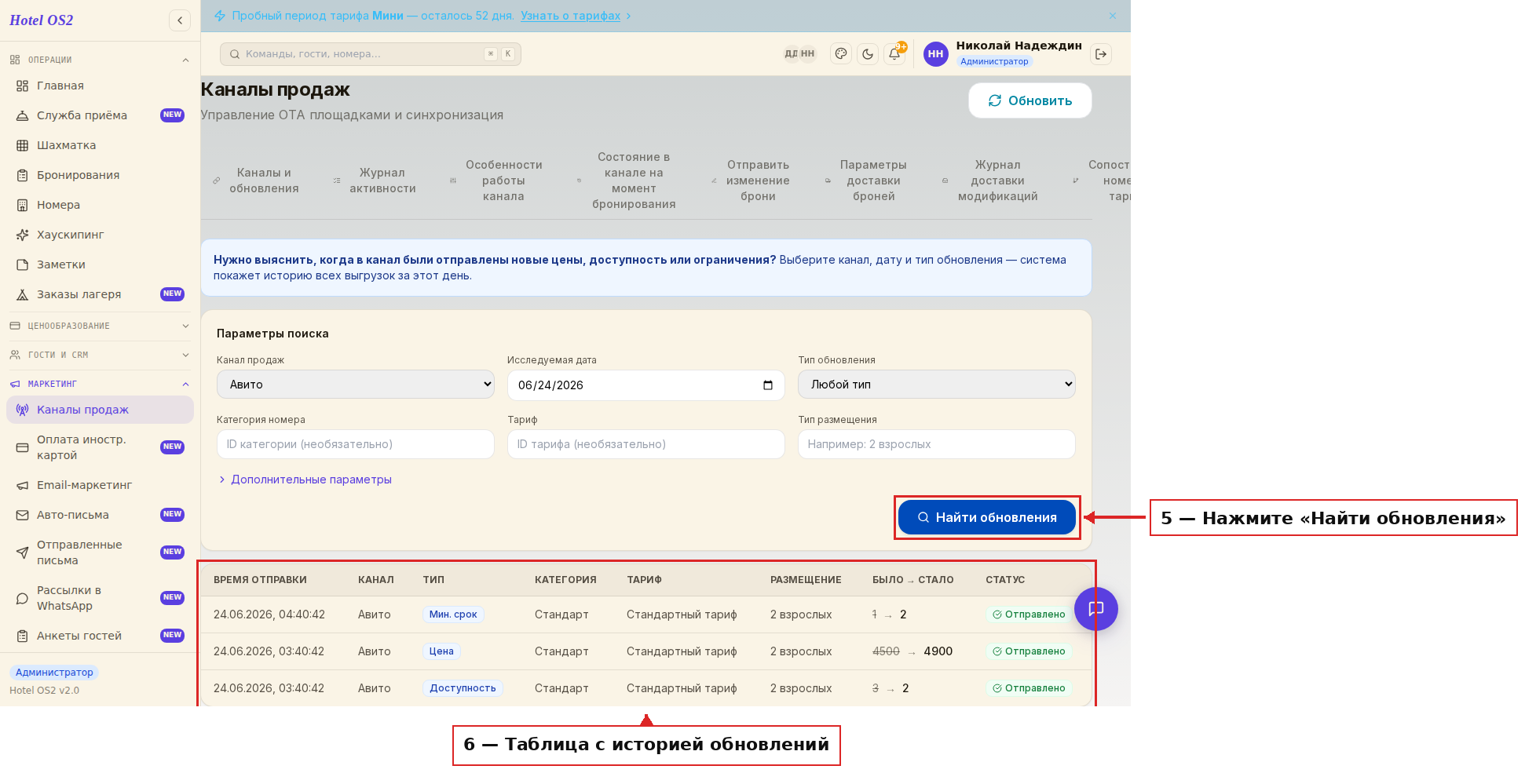Click the Мин. срок type badge
The height and width of the screenshot is (784, 1536).
[453, 614]
